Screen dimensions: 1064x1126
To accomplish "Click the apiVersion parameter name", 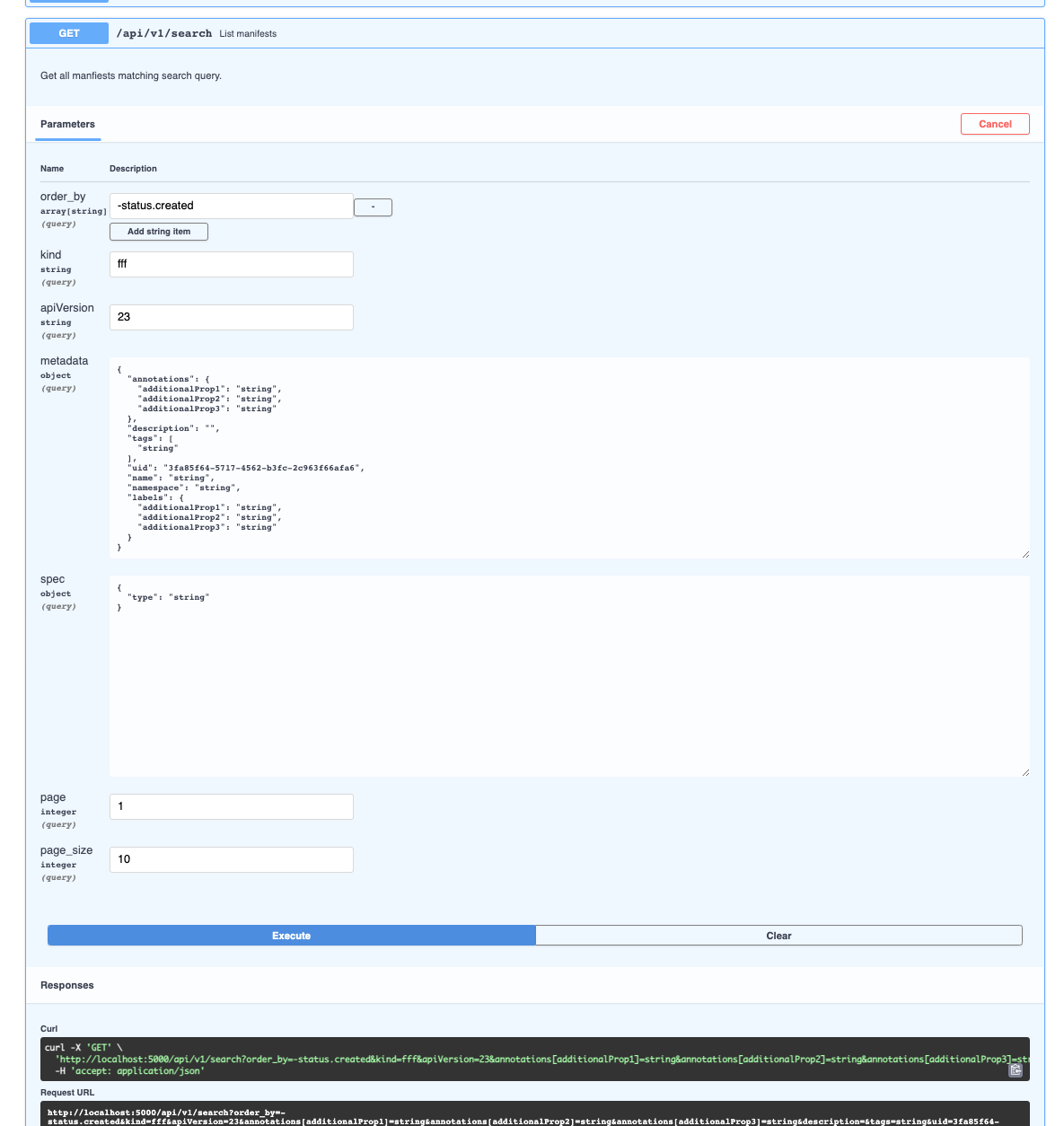I will click(66, 308).
